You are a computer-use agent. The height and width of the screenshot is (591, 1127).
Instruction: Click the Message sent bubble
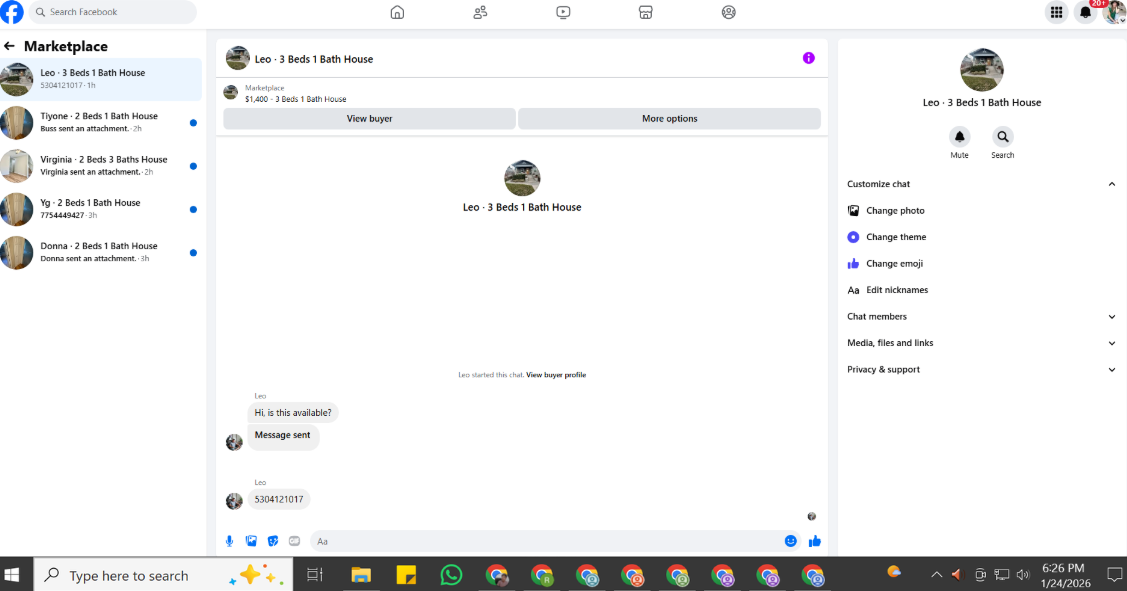pos(282,436)
